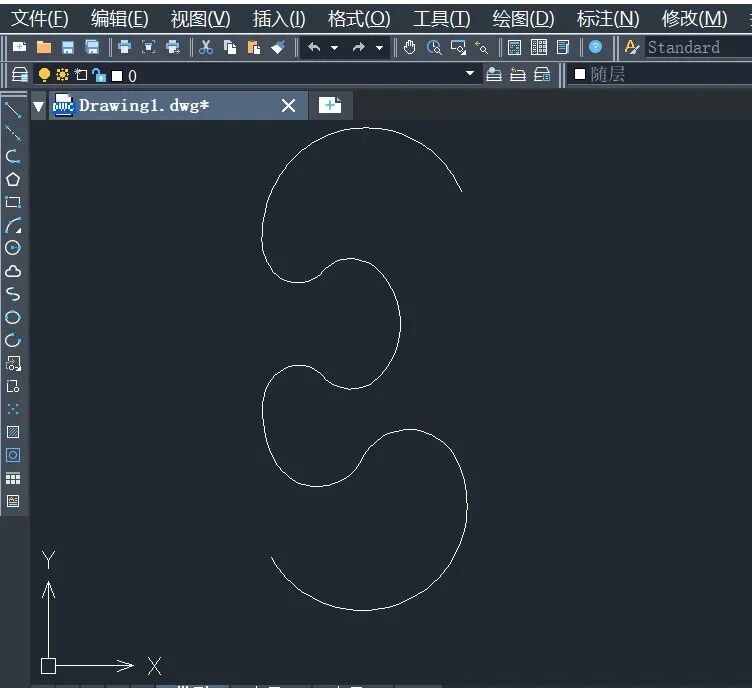Click the Redo arrow
752x688 pixels.
359,47
